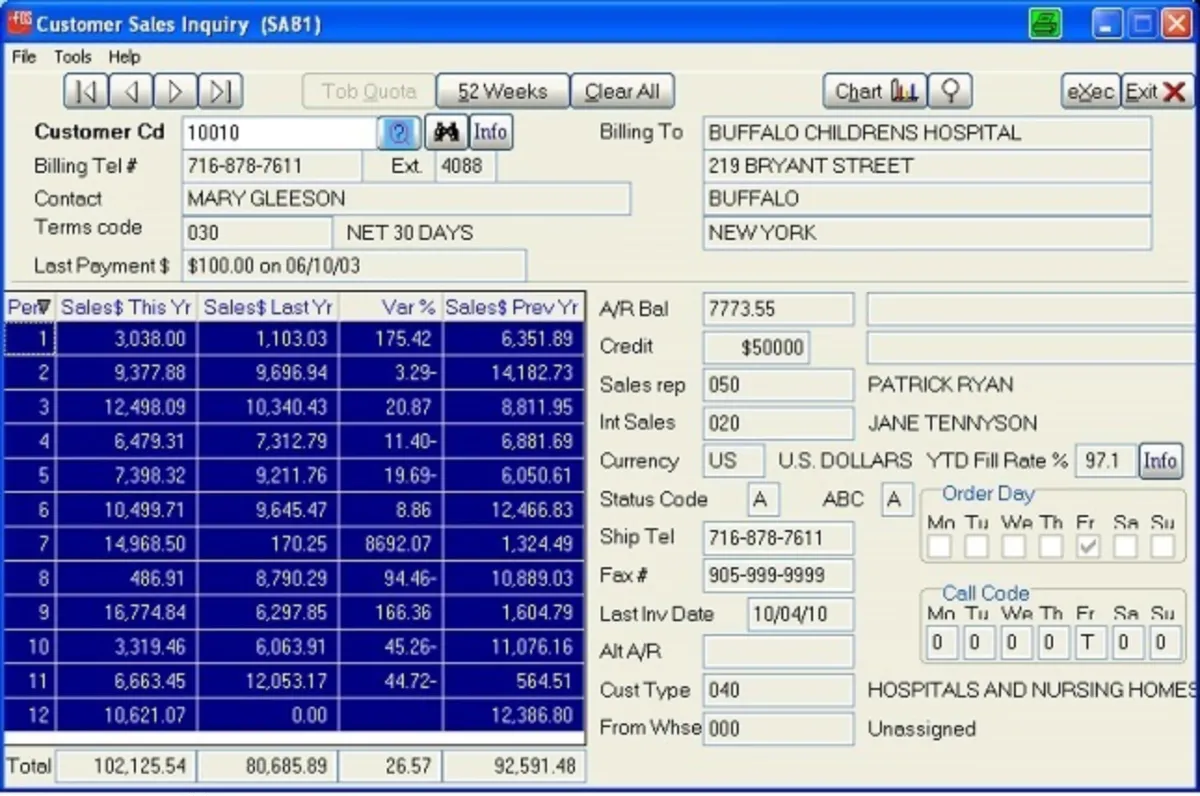
Task: Click the Customer Cd input field
Action: [280, 132]
